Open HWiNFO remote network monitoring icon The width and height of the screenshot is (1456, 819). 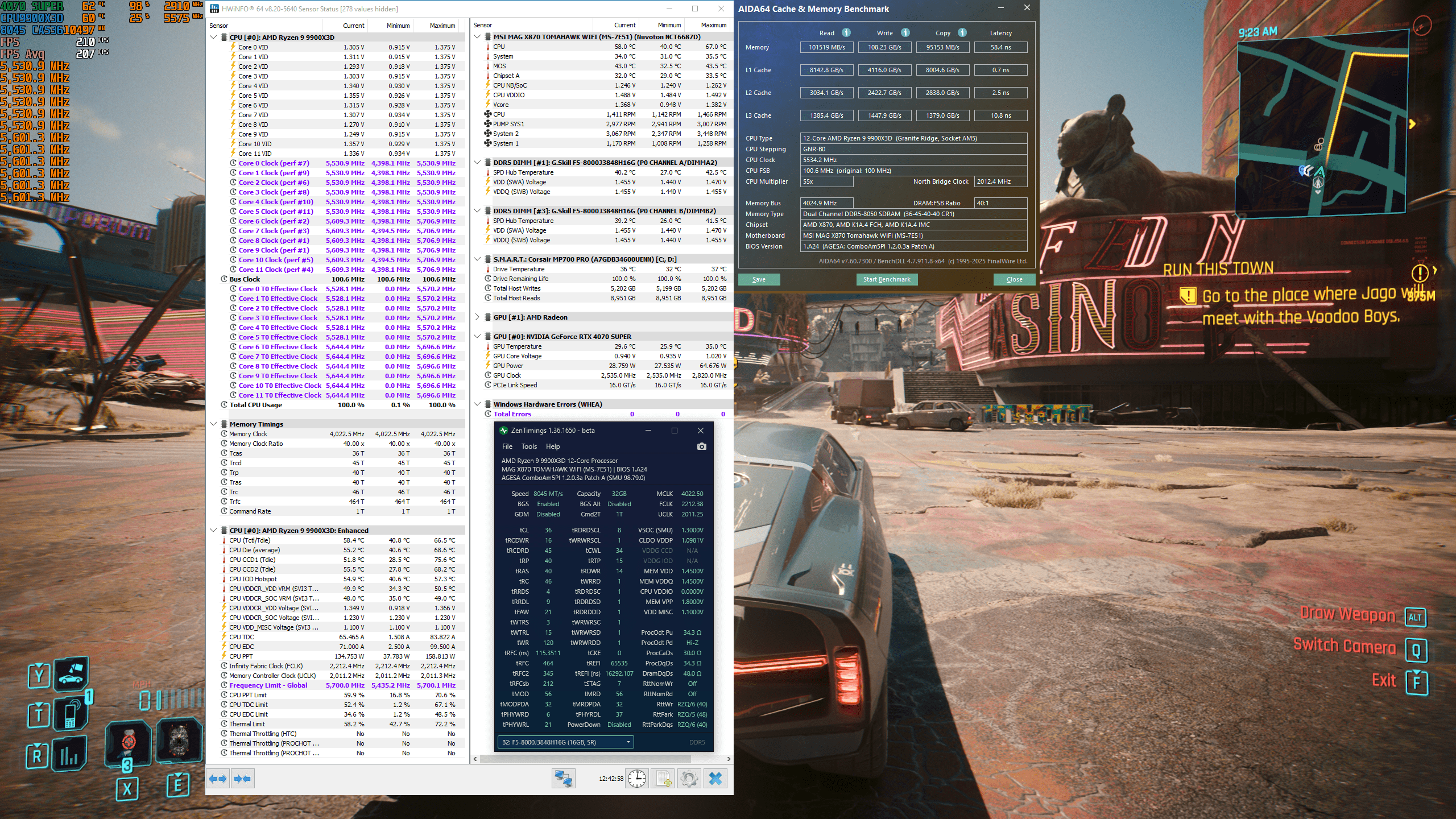click(x=563, y=779)
